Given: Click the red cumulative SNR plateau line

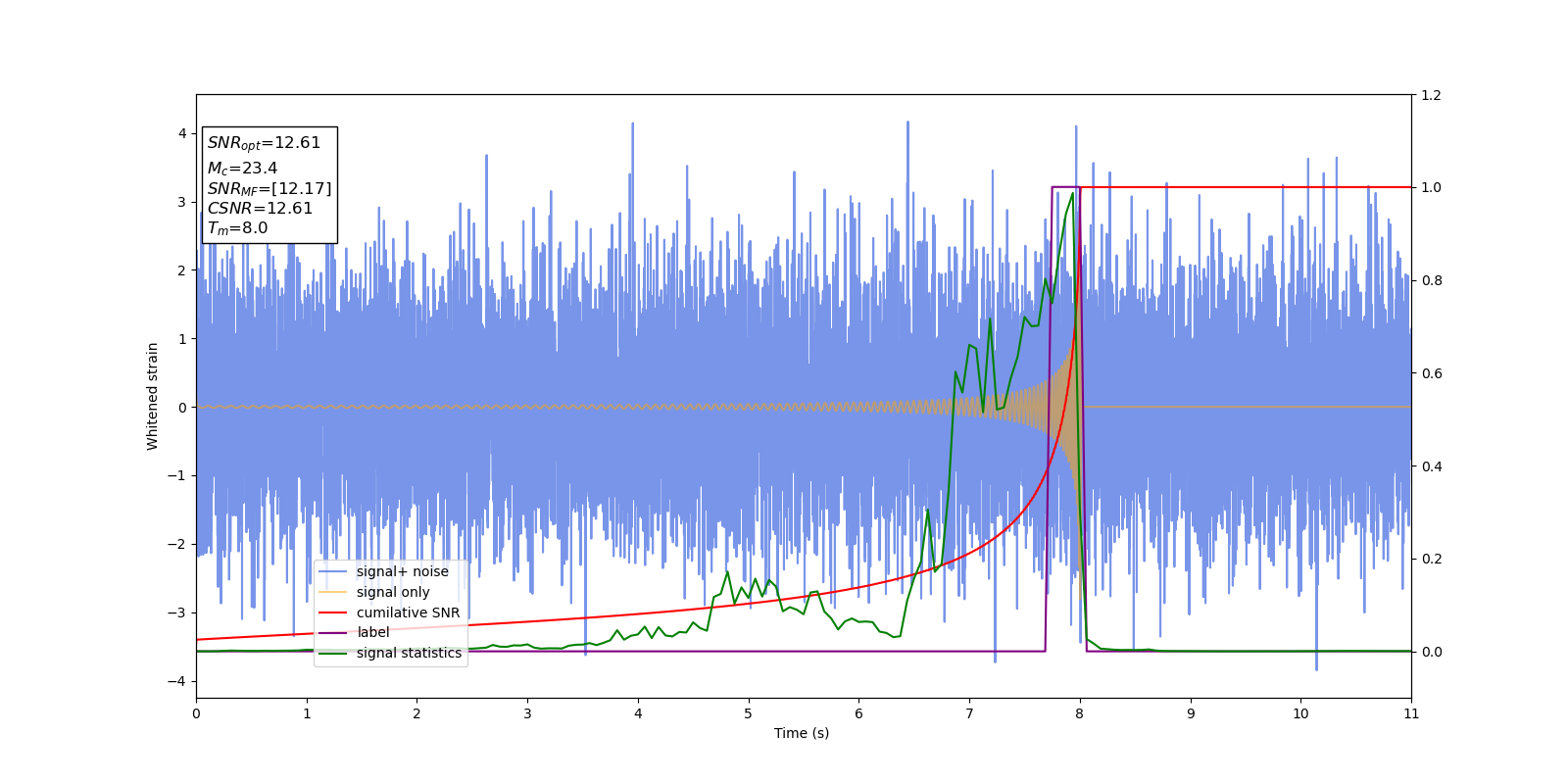Looking at the screenshot, I should pyautogui.click(x=1246, y=187).
